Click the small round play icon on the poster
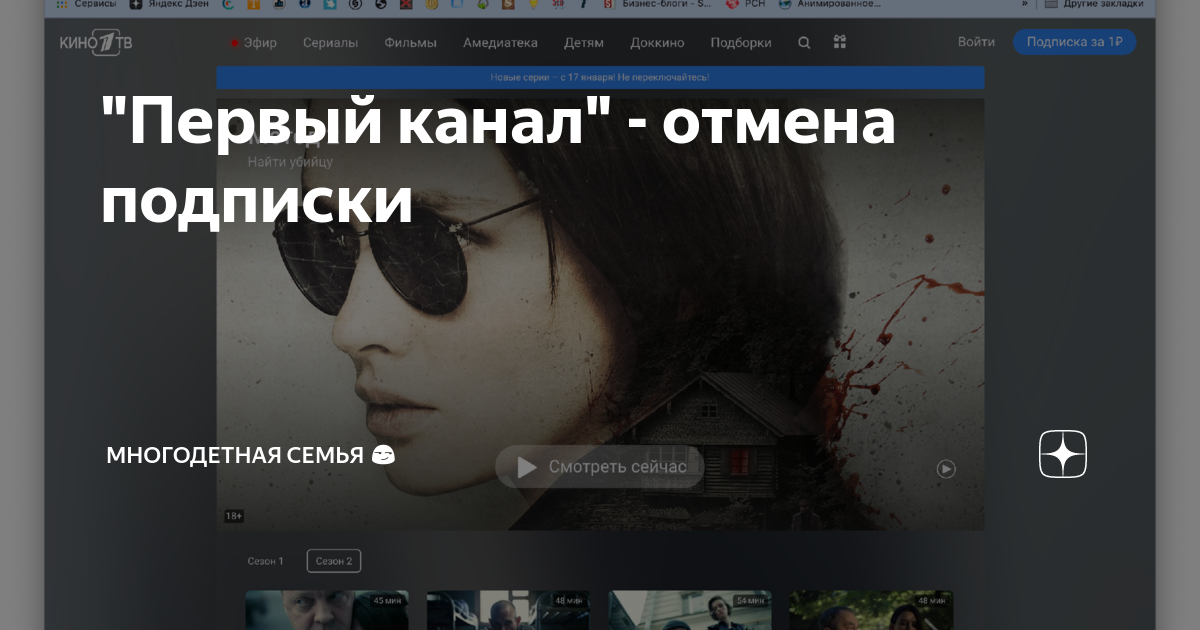 (x=946, y=468)
